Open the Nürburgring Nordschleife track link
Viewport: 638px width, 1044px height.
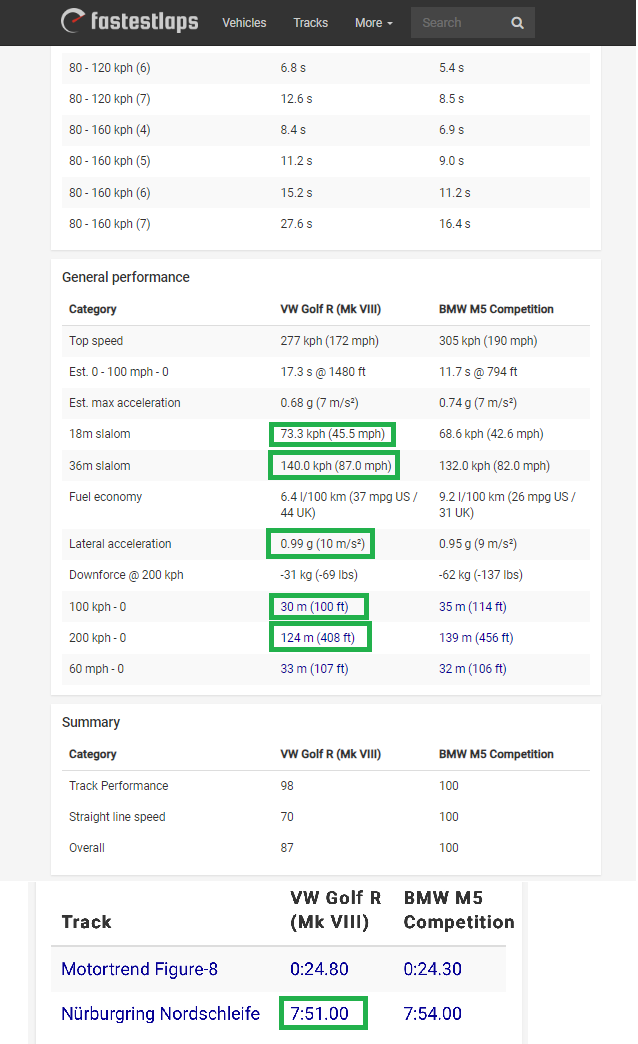point(160,1013)
